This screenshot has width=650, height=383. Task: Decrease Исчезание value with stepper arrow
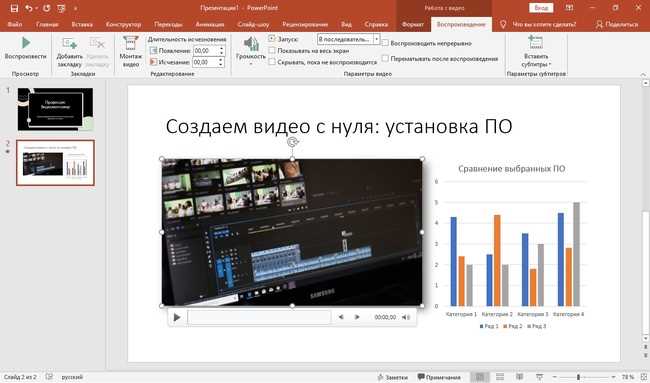[221, 65]
